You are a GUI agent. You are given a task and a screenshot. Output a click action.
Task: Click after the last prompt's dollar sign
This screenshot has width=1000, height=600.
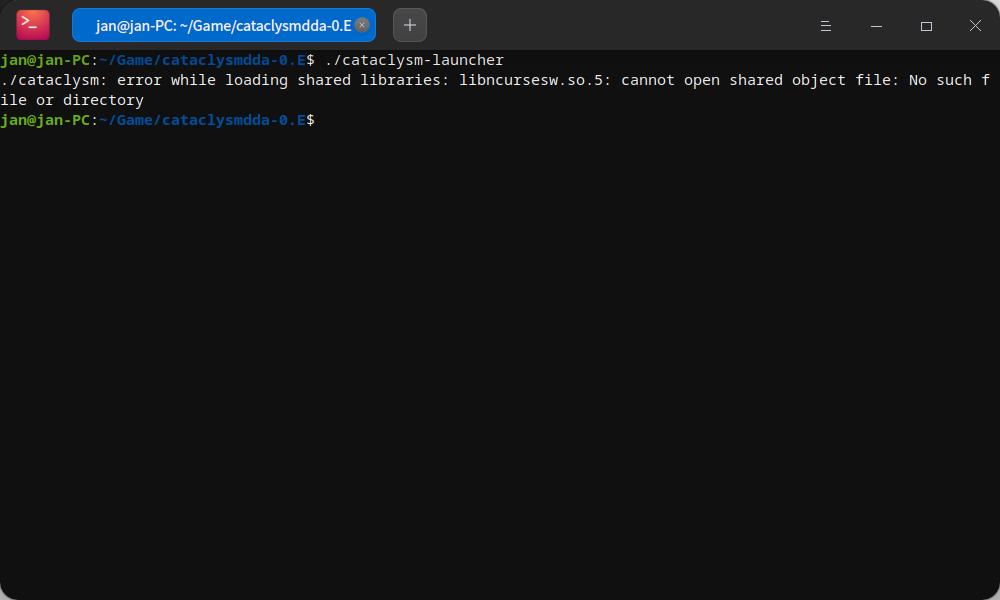pyautogui.click(x=328, y=120)
